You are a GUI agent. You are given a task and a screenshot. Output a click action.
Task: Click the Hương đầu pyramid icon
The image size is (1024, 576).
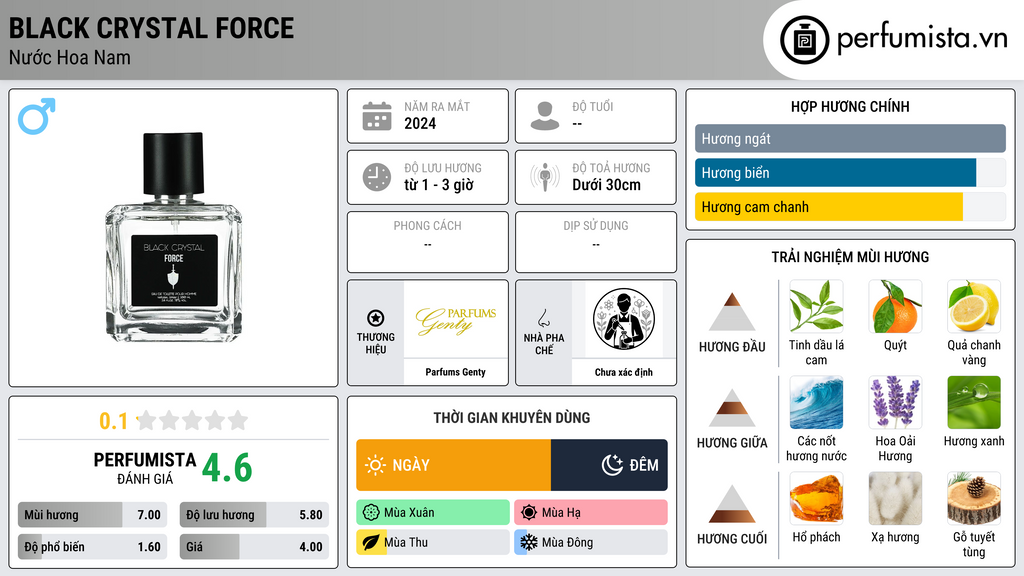[732, 312]
